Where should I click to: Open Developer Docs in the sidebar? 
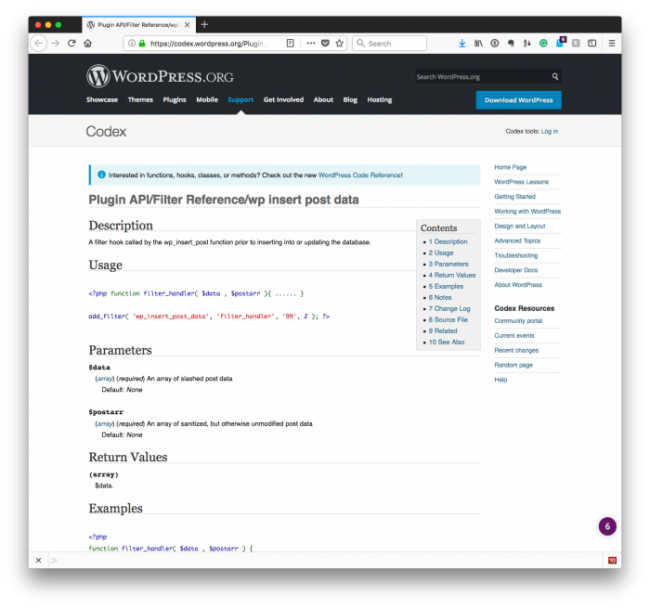coord(516,270)
